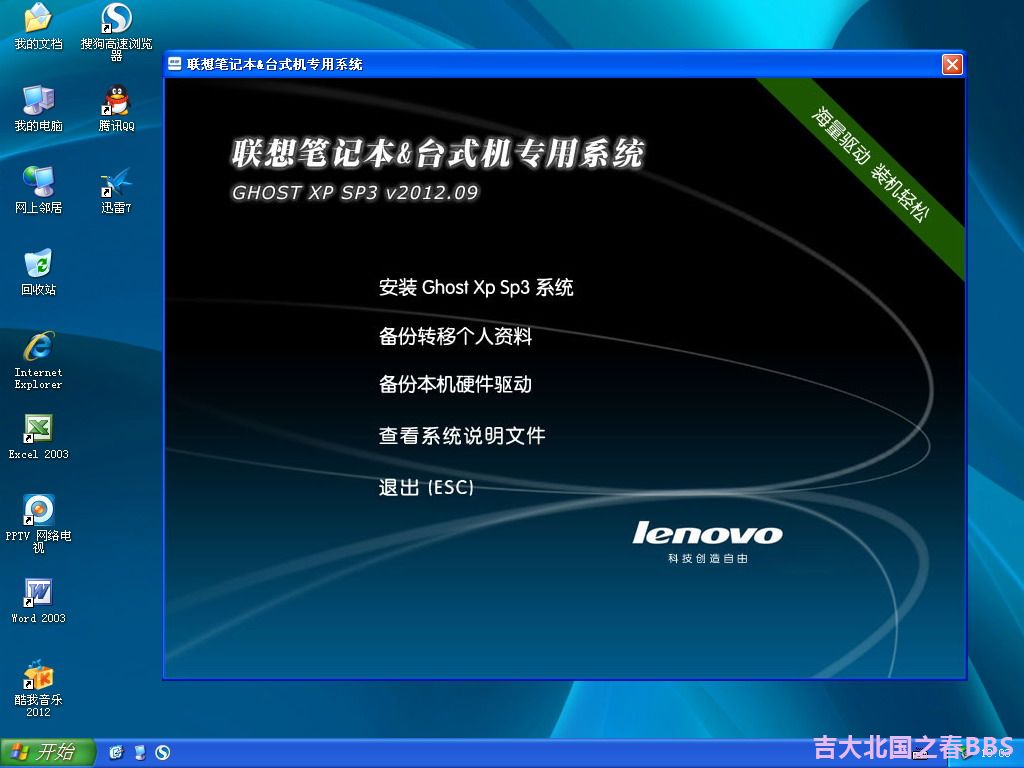
Task: Select the 酷我音乐 2012 desktop shortcut
Action: pyautogui.click(x=39, y=688)
